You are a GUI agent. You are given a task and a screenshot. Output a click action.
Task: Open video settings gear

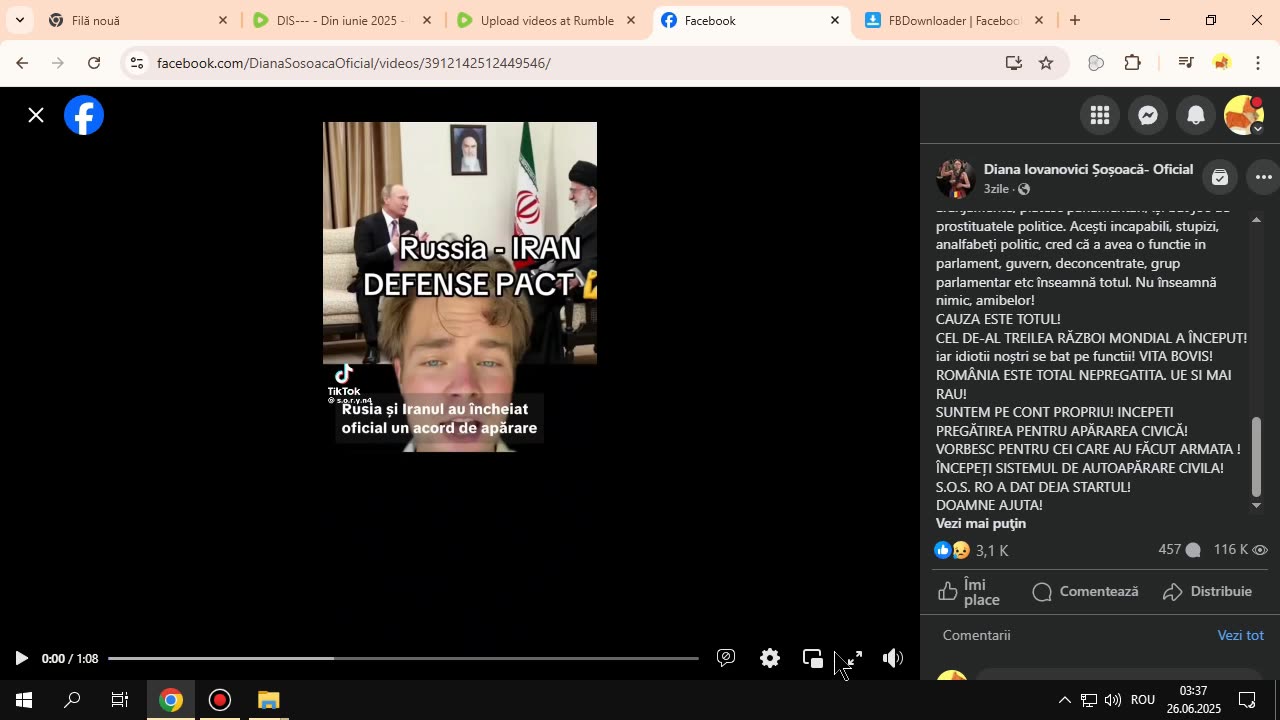click(x=769, y=658)
